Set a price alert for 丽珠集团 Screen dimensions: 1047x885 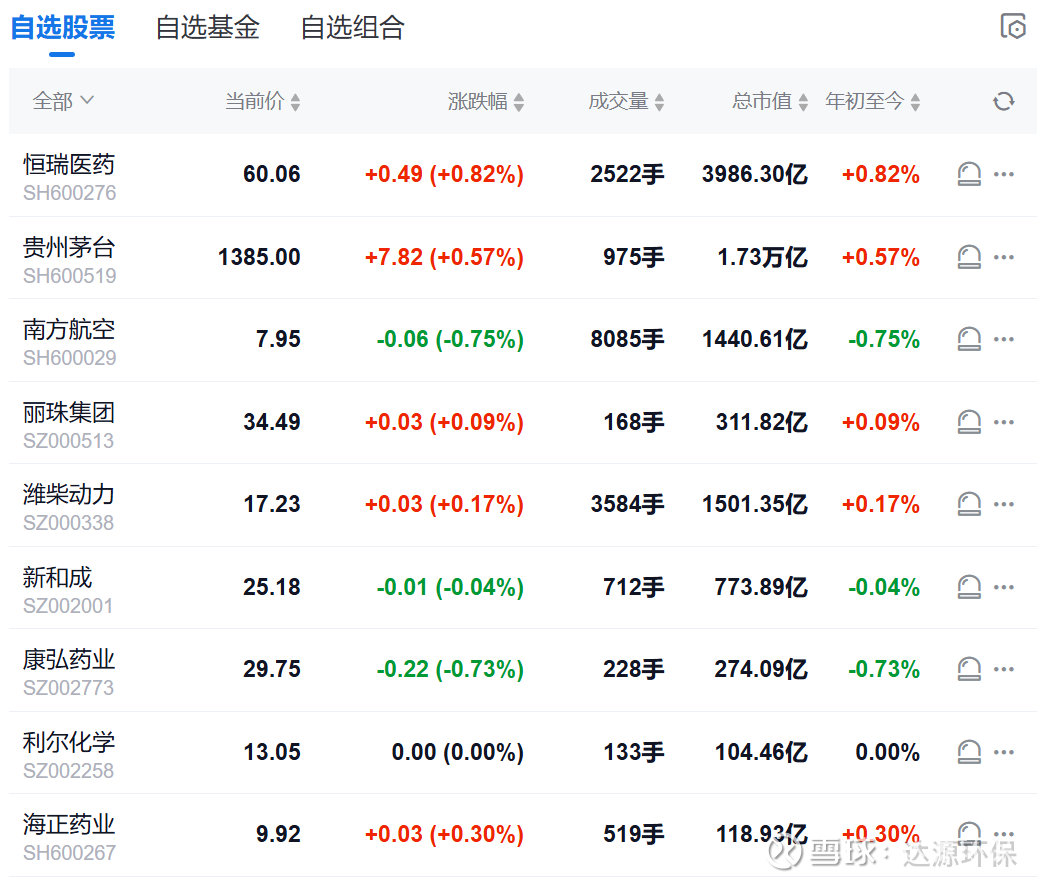click(969, 422)
